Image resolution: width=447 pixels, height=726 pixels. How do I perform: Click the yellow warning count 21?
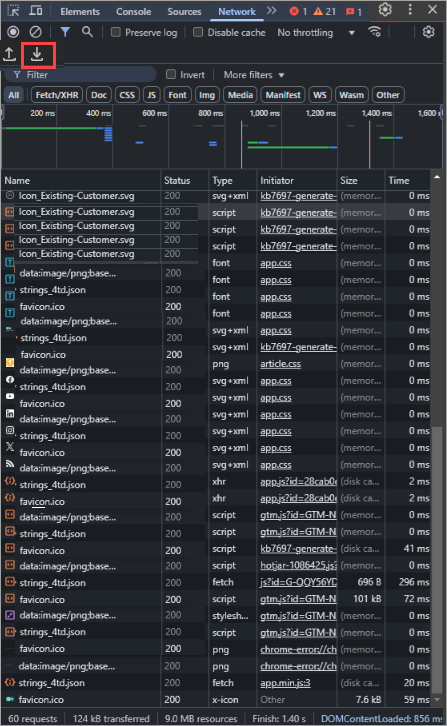[324, 11]
